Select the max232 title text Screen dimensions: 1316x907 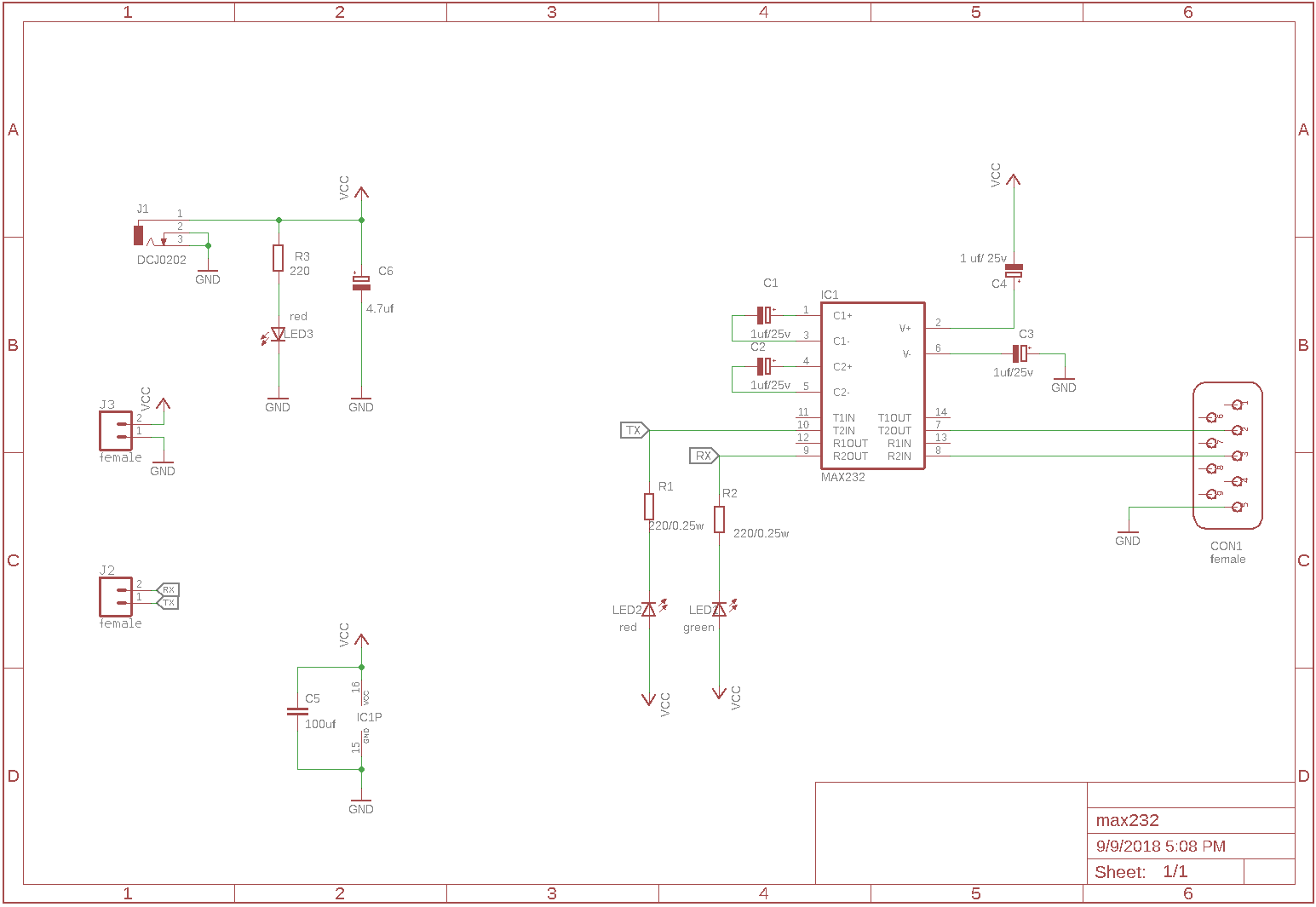click(1126, 819)
